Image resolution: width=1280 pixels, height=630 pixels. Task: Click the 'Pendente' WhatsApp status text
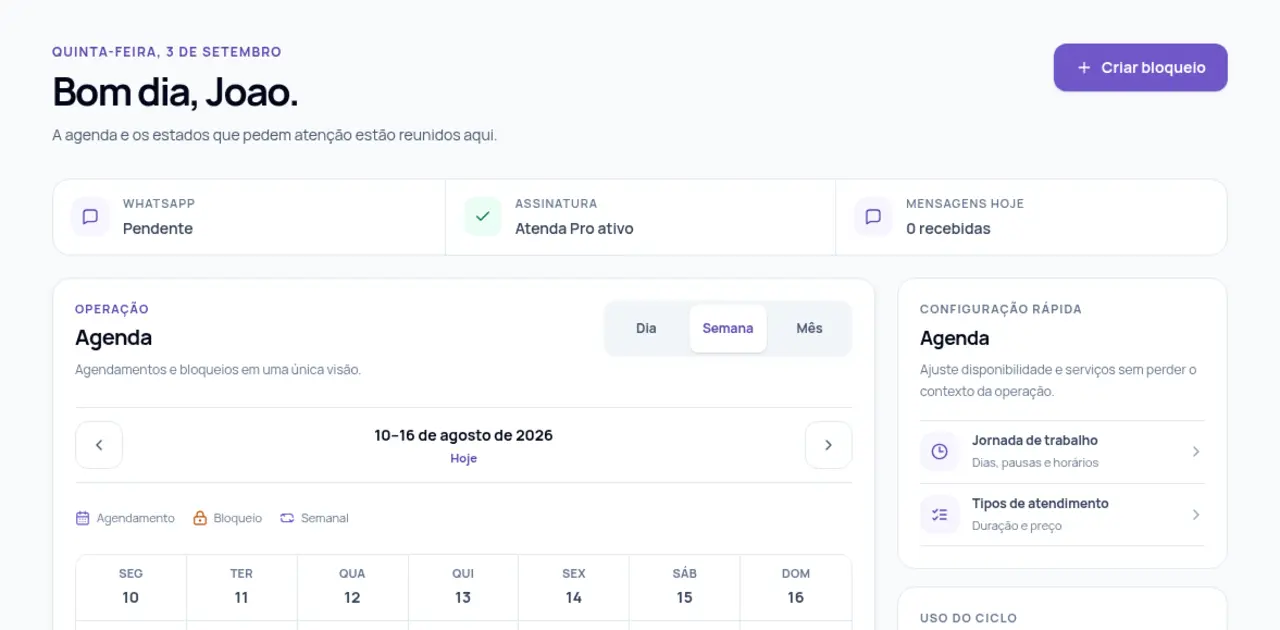158,228
